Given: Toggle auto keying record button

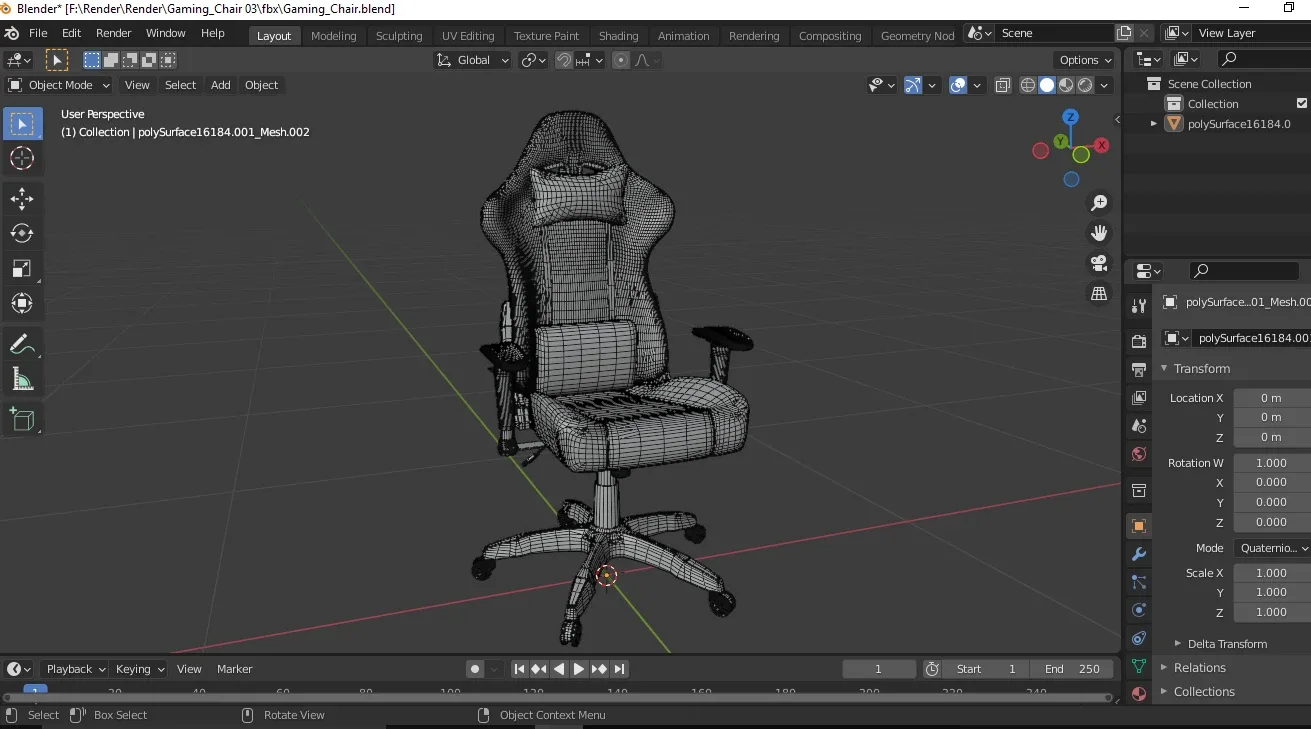Looking at the screenshot, I should [x=475, y=669].
